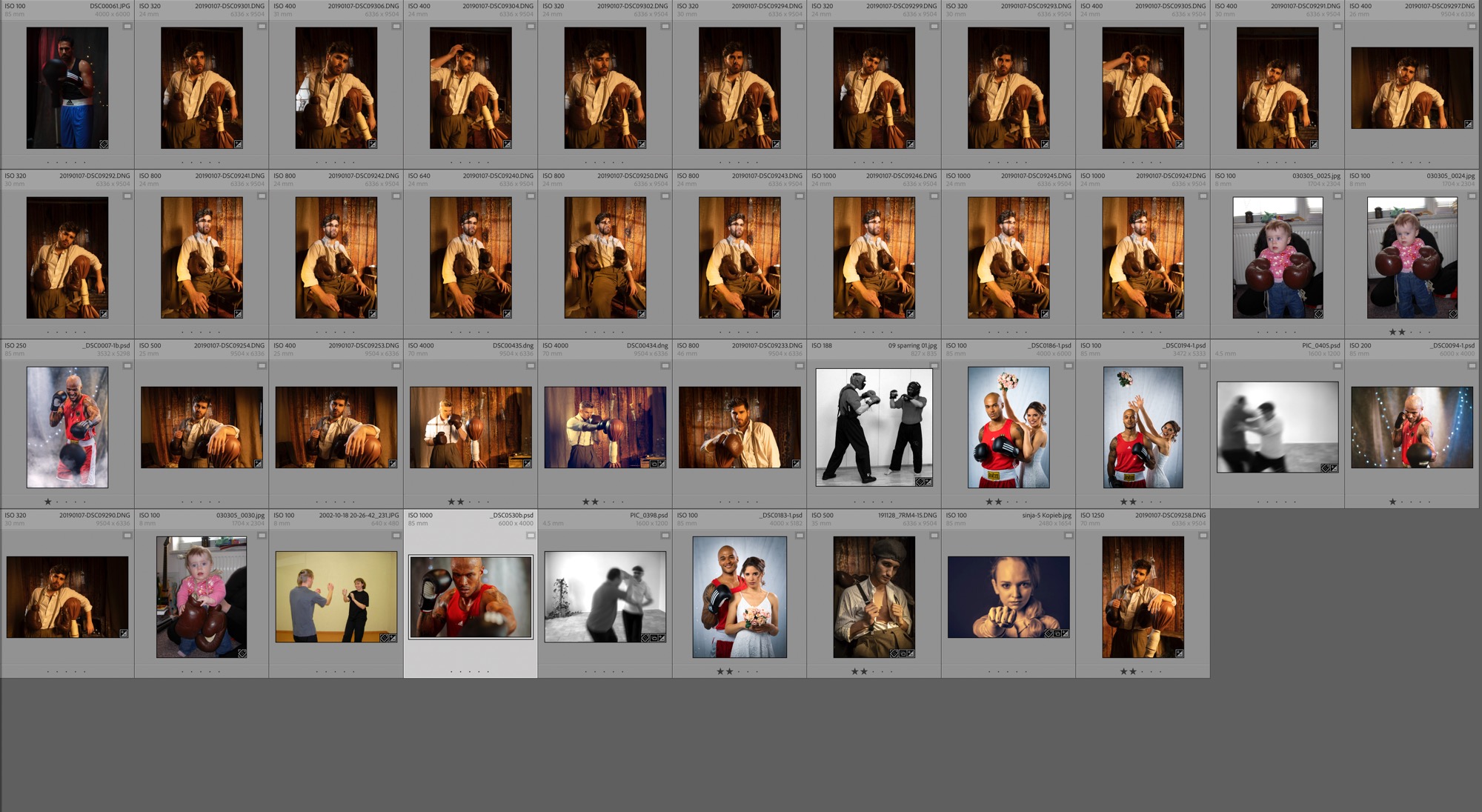Set third star rating on sinja-5 Kopieb.jpg
Viewport: 1482px width, 812px height.
tap(1009, 671)
